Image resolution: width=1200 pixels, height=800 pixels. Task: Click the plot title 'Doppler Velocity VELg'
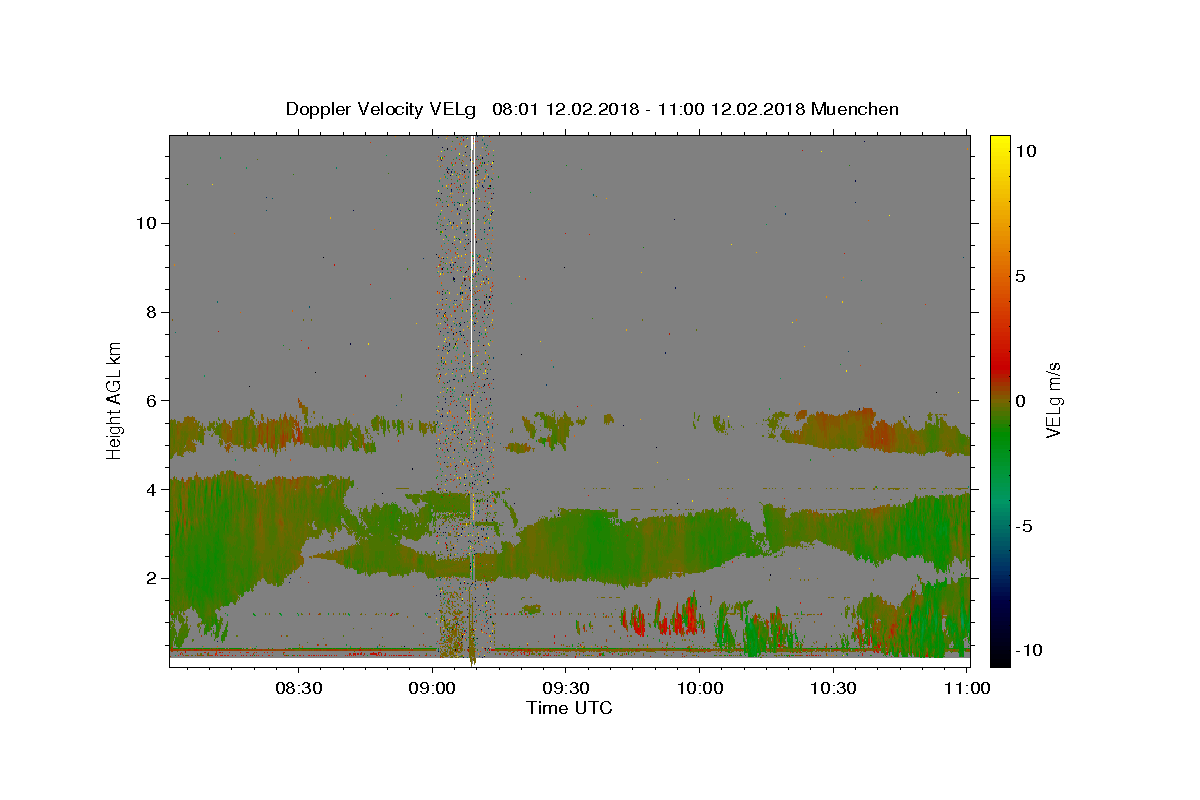click(380, 109)
